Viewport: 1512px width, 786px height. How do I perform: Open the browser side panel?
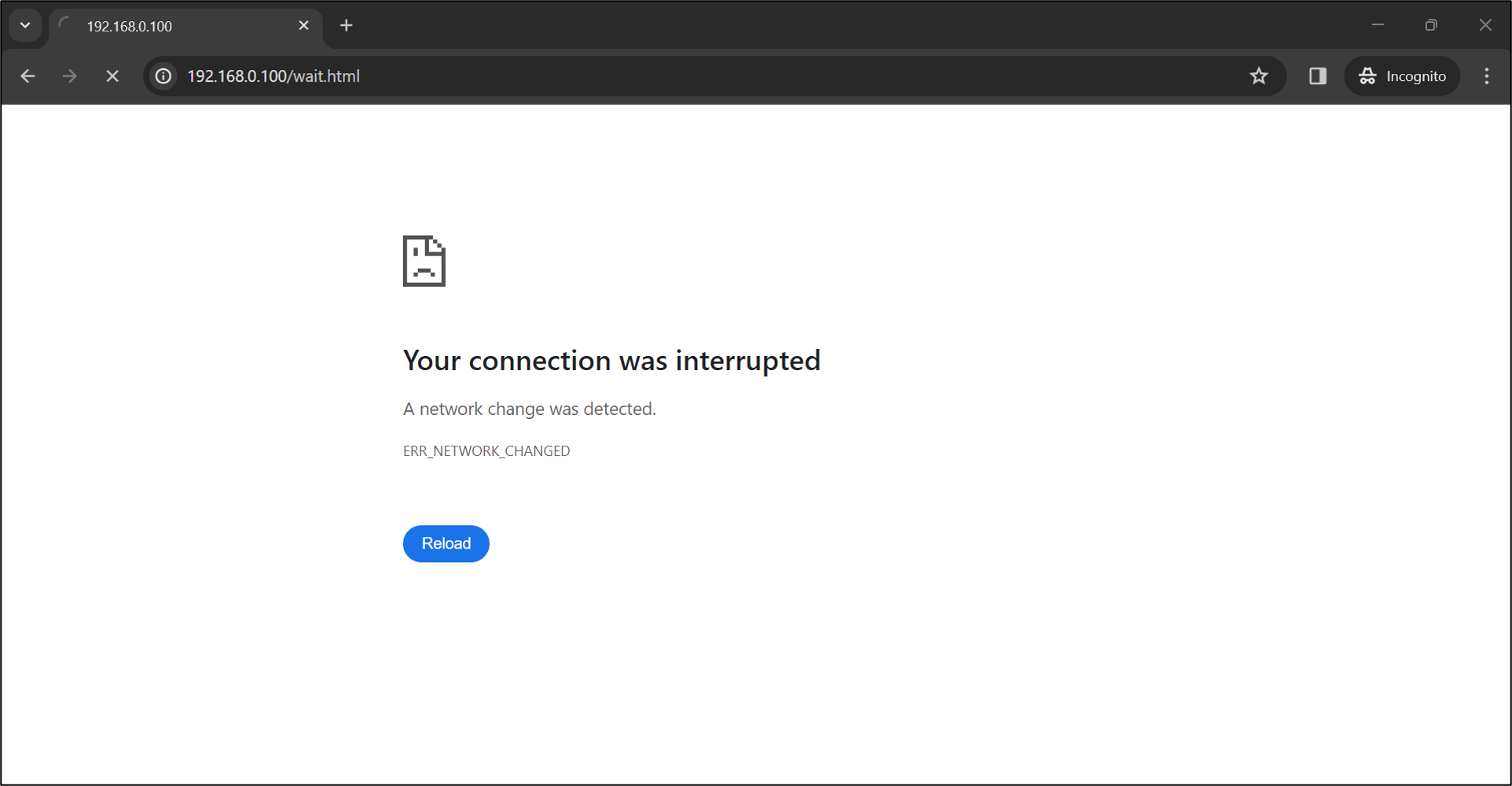coord(1318,76)
